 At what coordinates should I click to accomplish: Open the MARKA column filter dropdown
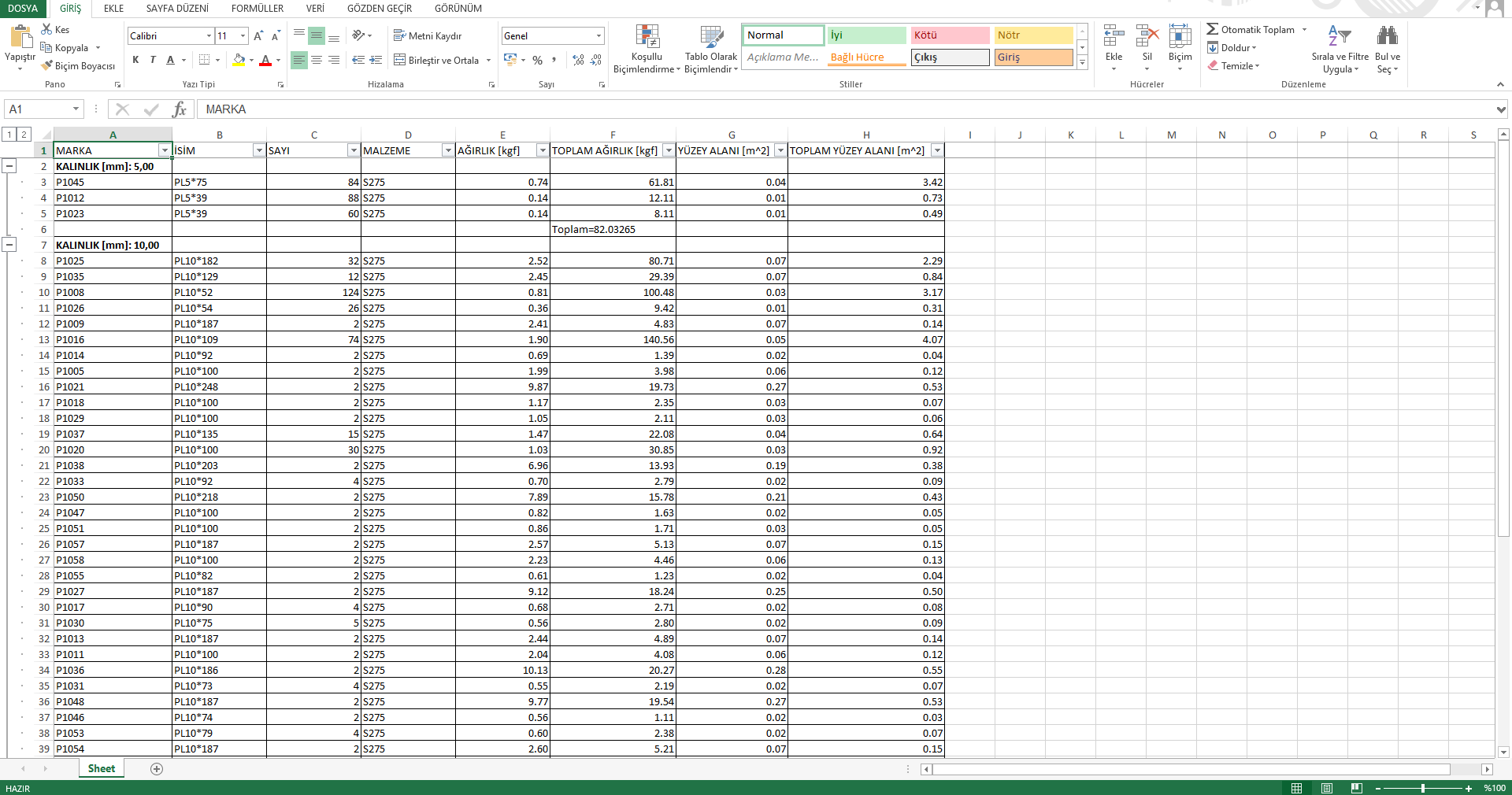(165, 150)
